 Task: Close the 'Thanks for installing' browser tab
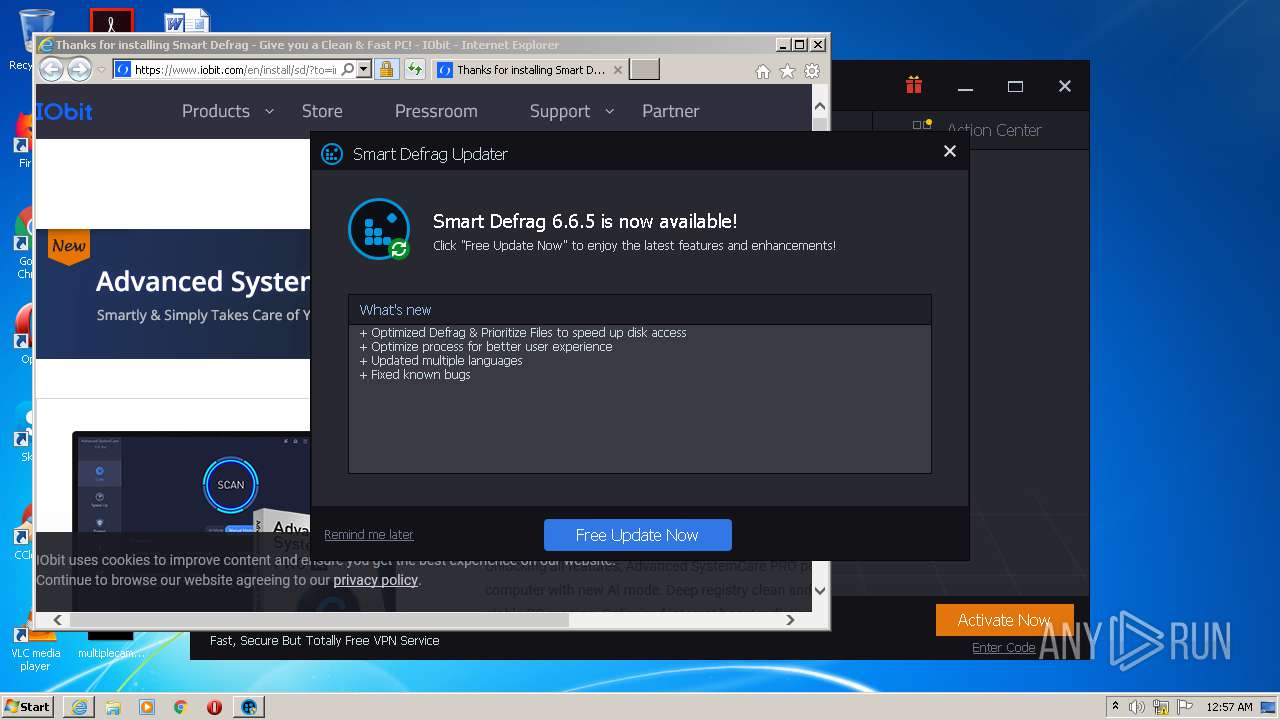tap(618, 70)
